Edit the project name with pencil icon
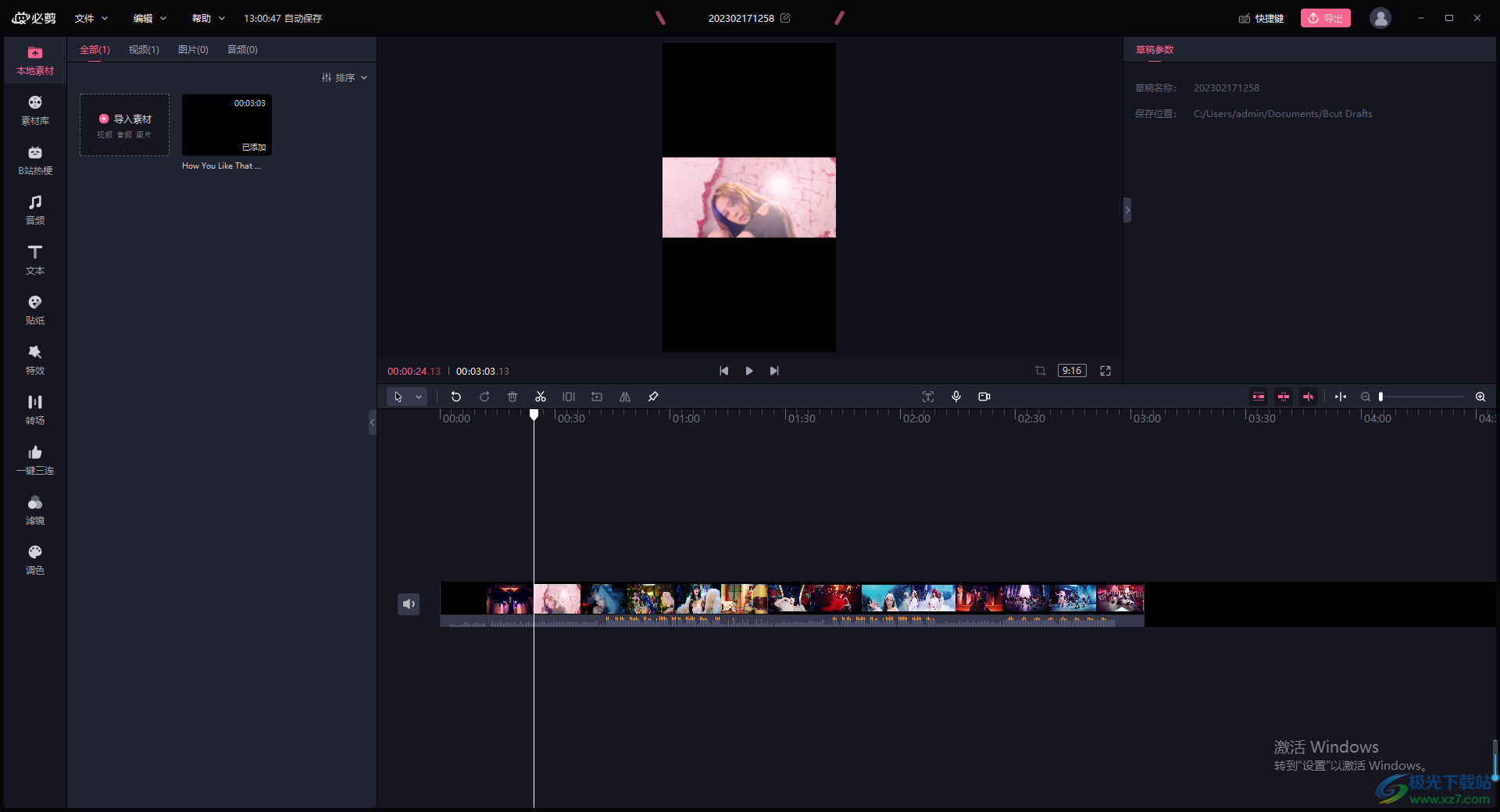The image size is (1500, 812). 785,18
